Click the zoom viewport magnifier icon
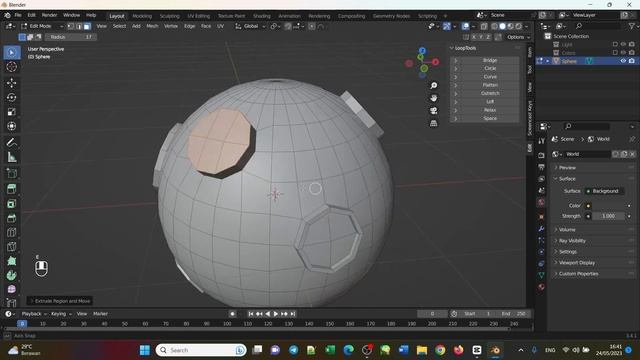 tap(433, 85)
